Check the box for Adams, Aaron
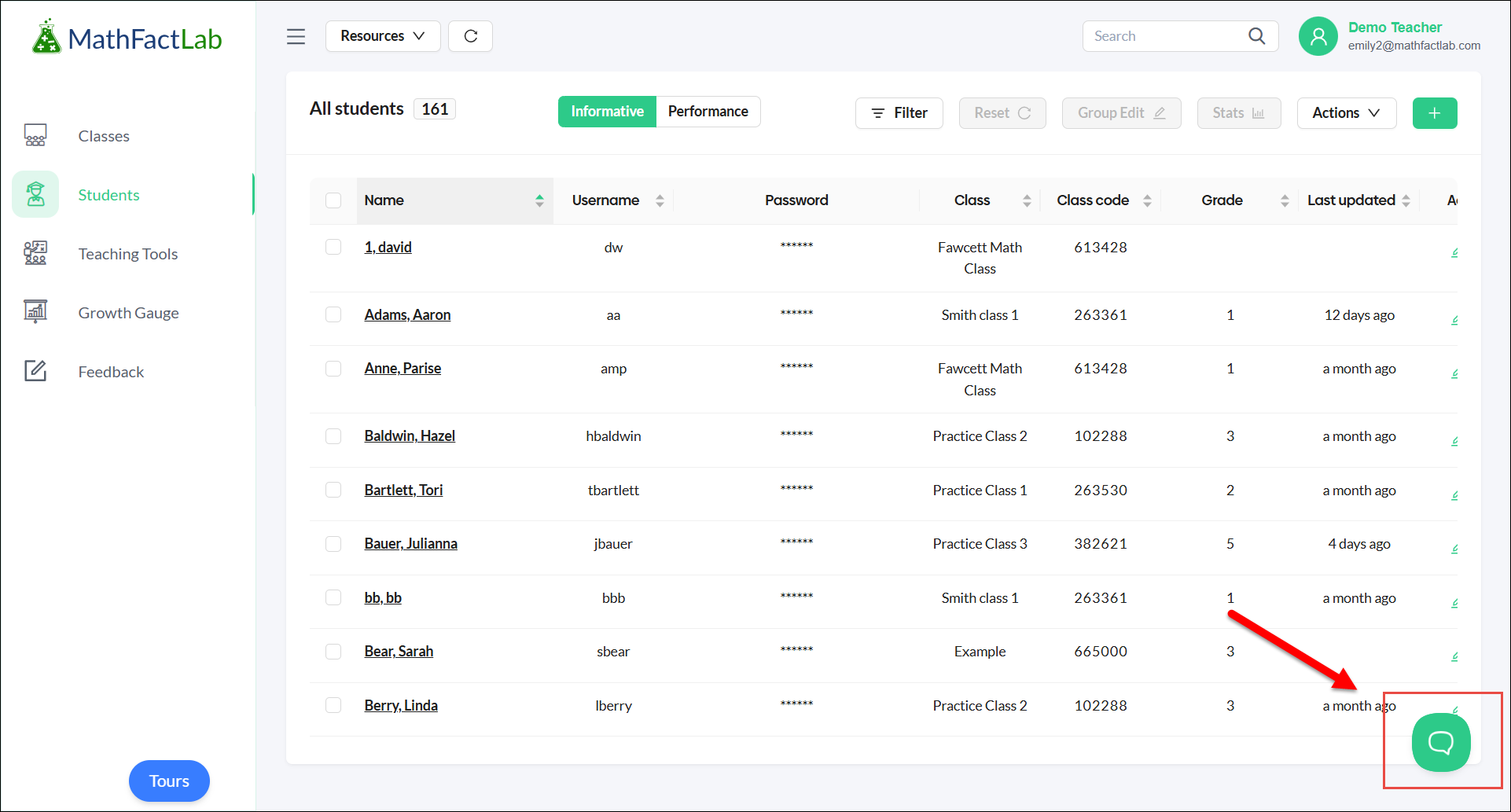 tap(333, 314)
